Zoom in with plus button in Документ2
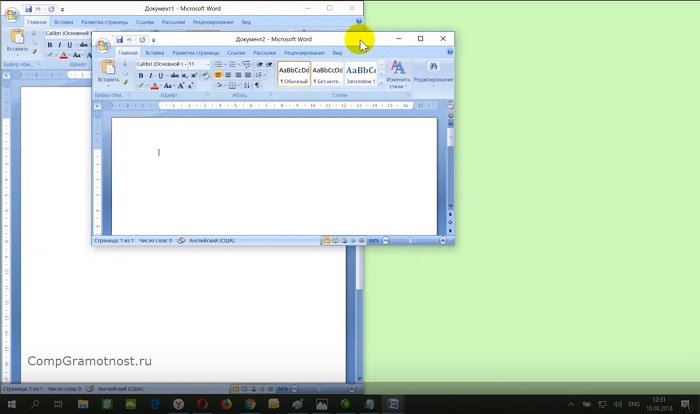 [x=442, y=241]
